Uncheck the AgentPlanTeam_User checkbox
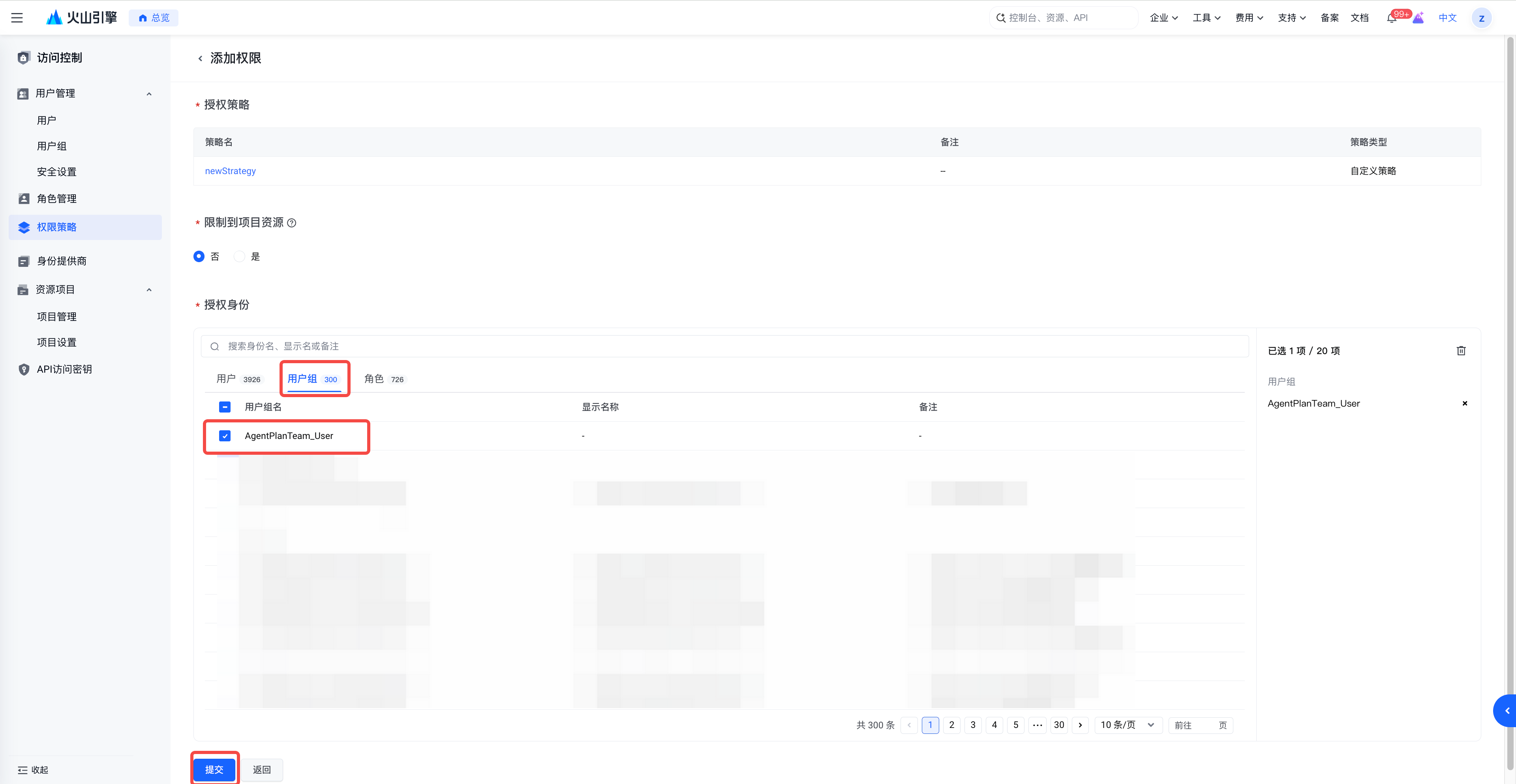The image size is (1516, 784). click(225, 435)
